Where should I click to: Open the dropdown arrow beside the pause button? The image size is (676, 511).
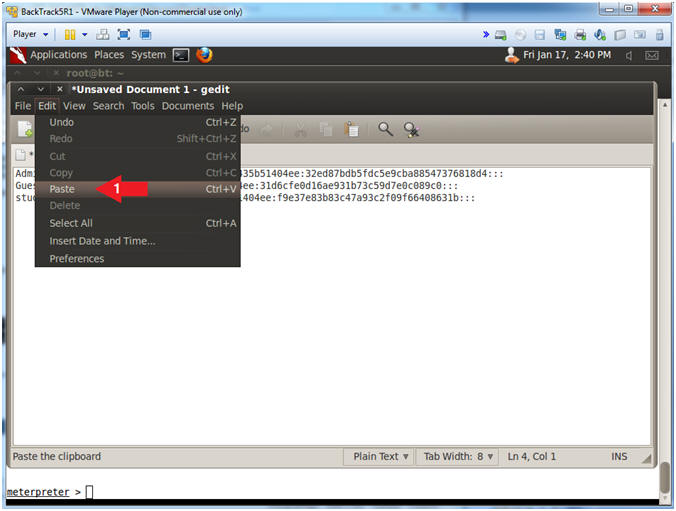pyautogui.click(x=84, y=34)
